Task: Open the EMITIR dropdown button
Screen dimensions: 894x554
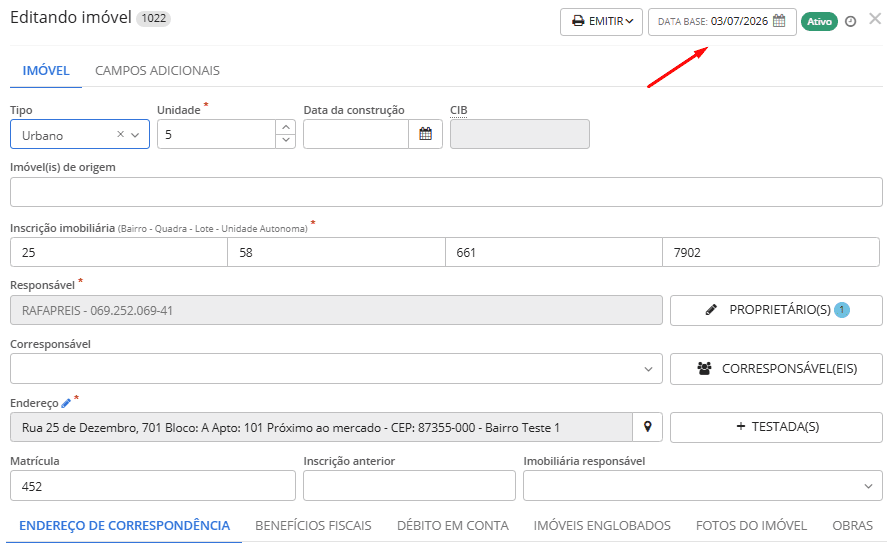Action: pyautogui.click(x=602, y=22)
